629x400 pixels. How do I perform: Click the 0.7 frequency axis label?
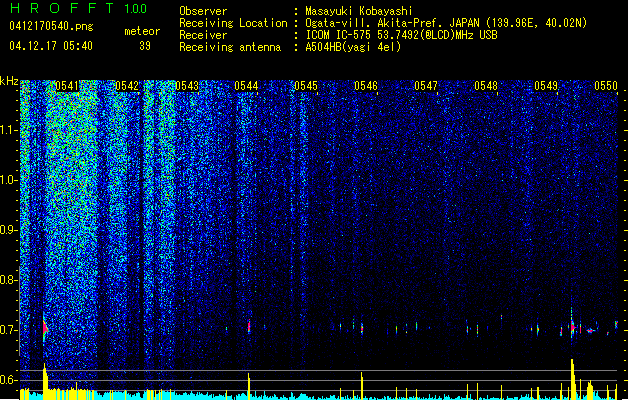(x=8, y=330)
